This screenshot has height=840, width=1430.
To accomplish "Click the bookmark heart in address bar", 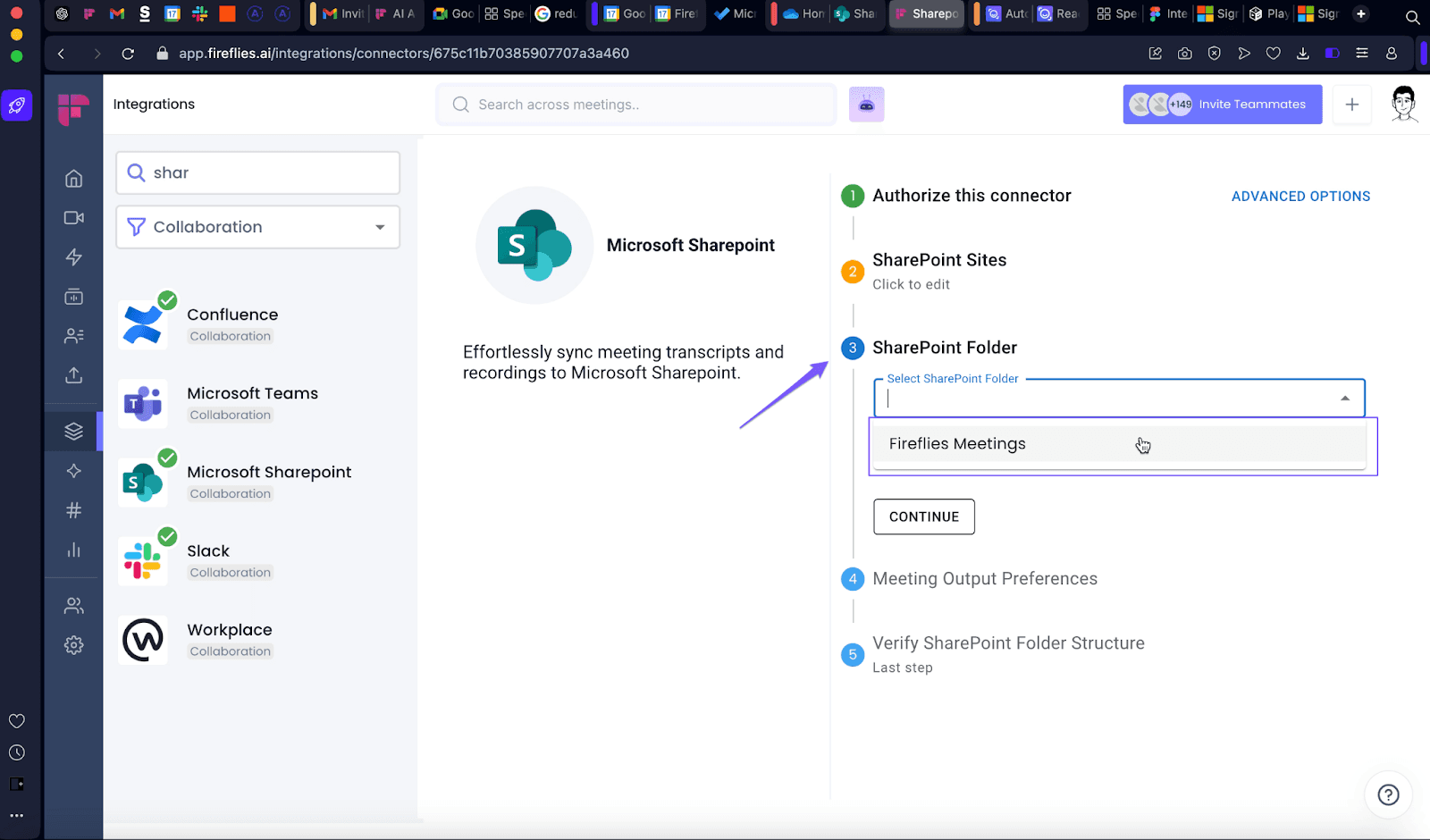I will (x=1274, y=54).
